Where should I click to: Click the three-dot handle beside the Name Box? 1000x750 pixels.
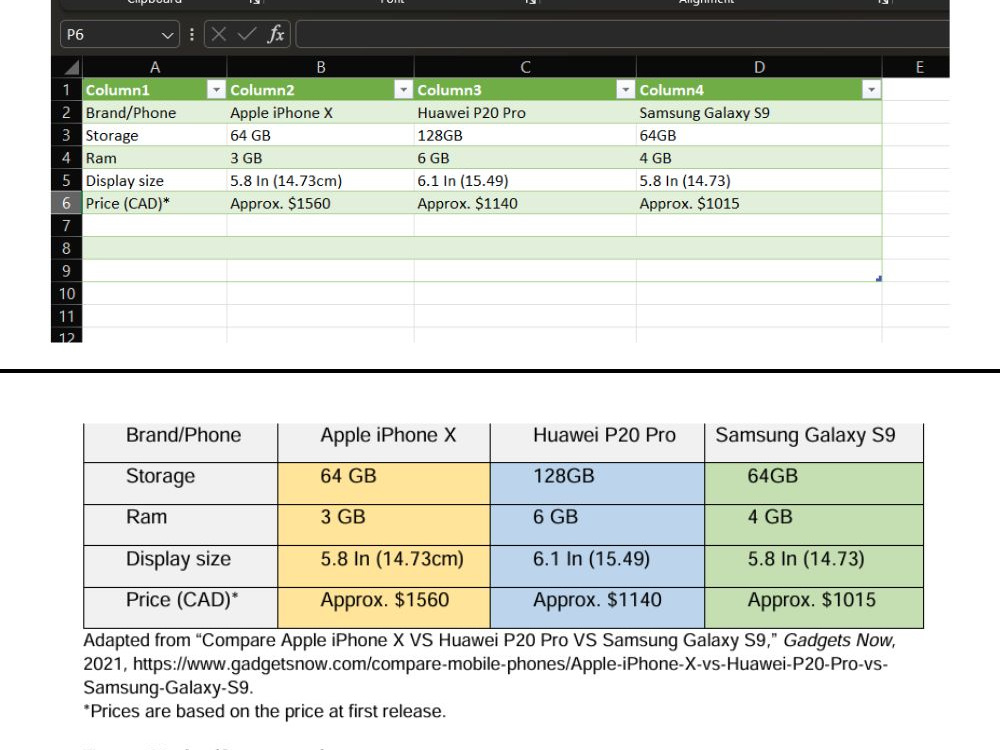coord(192,34)
